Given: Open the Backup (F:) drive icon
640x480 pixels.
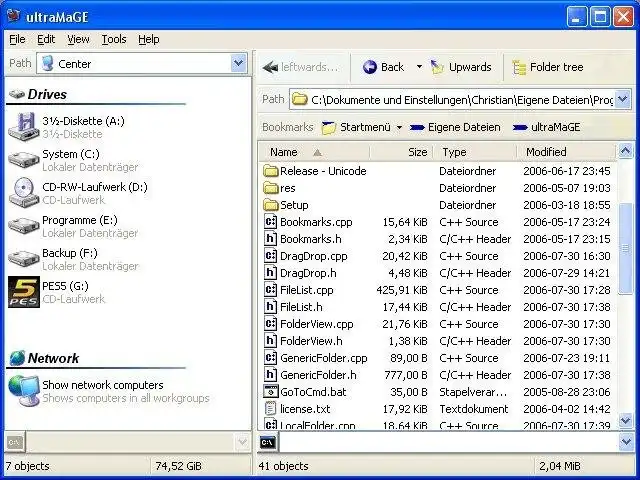Looking at the screenshot, I should [x=24, y=258].
